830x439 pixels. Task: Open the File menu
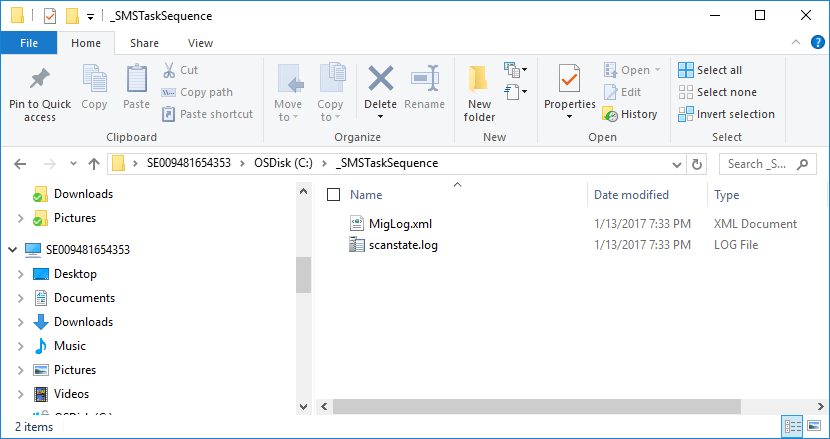point(29,43)
